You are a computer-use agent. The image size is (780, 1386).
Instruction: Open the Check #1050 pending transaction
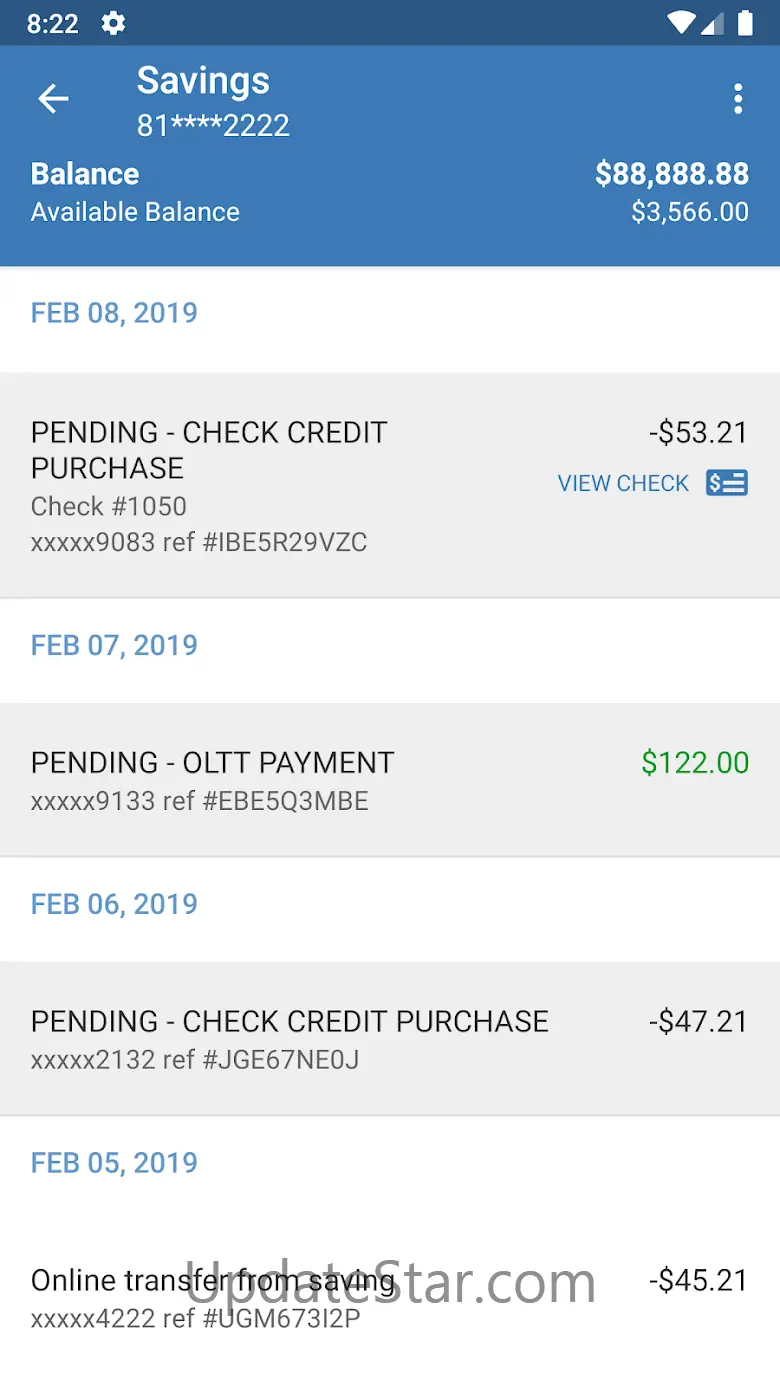[300, 486]
